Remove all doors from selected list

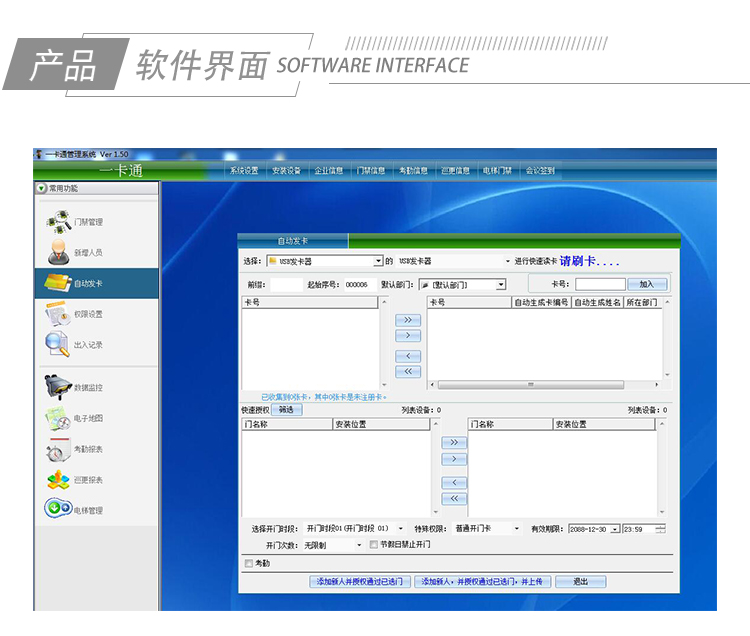coord(454,499)
